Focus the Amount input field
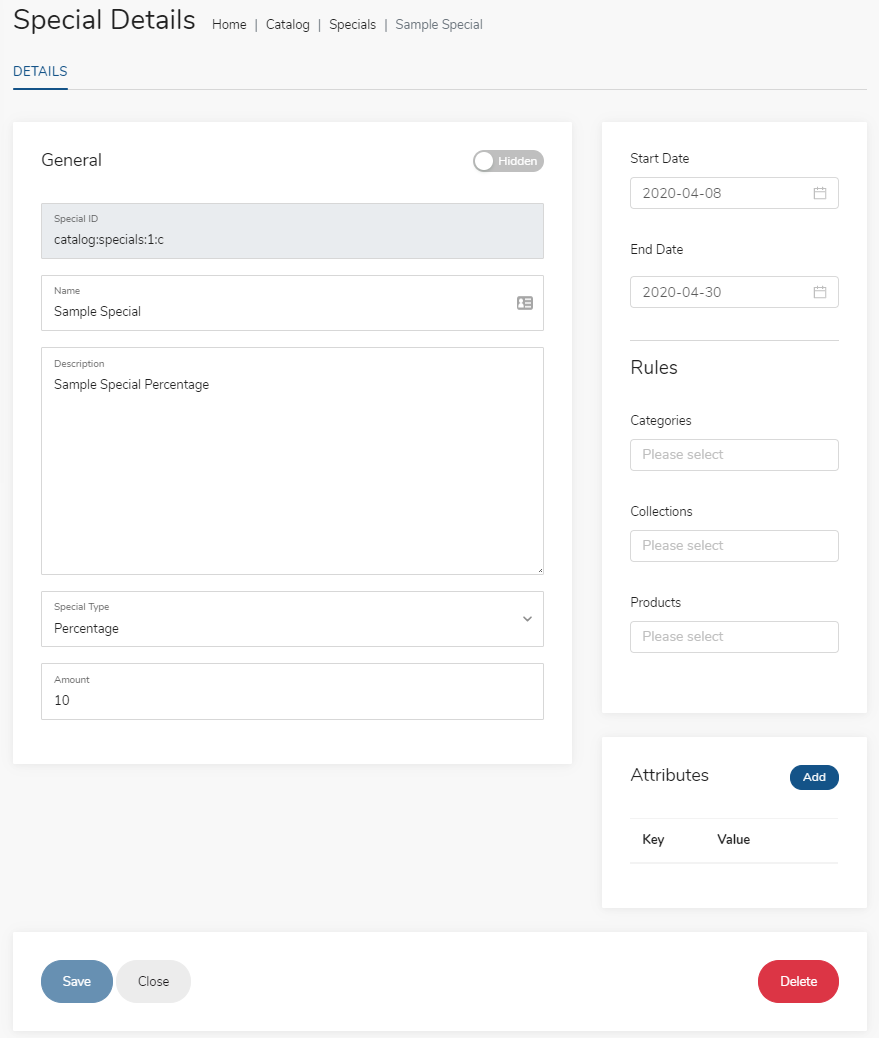This screenshot has height=1038, width=879. [293, 691]
